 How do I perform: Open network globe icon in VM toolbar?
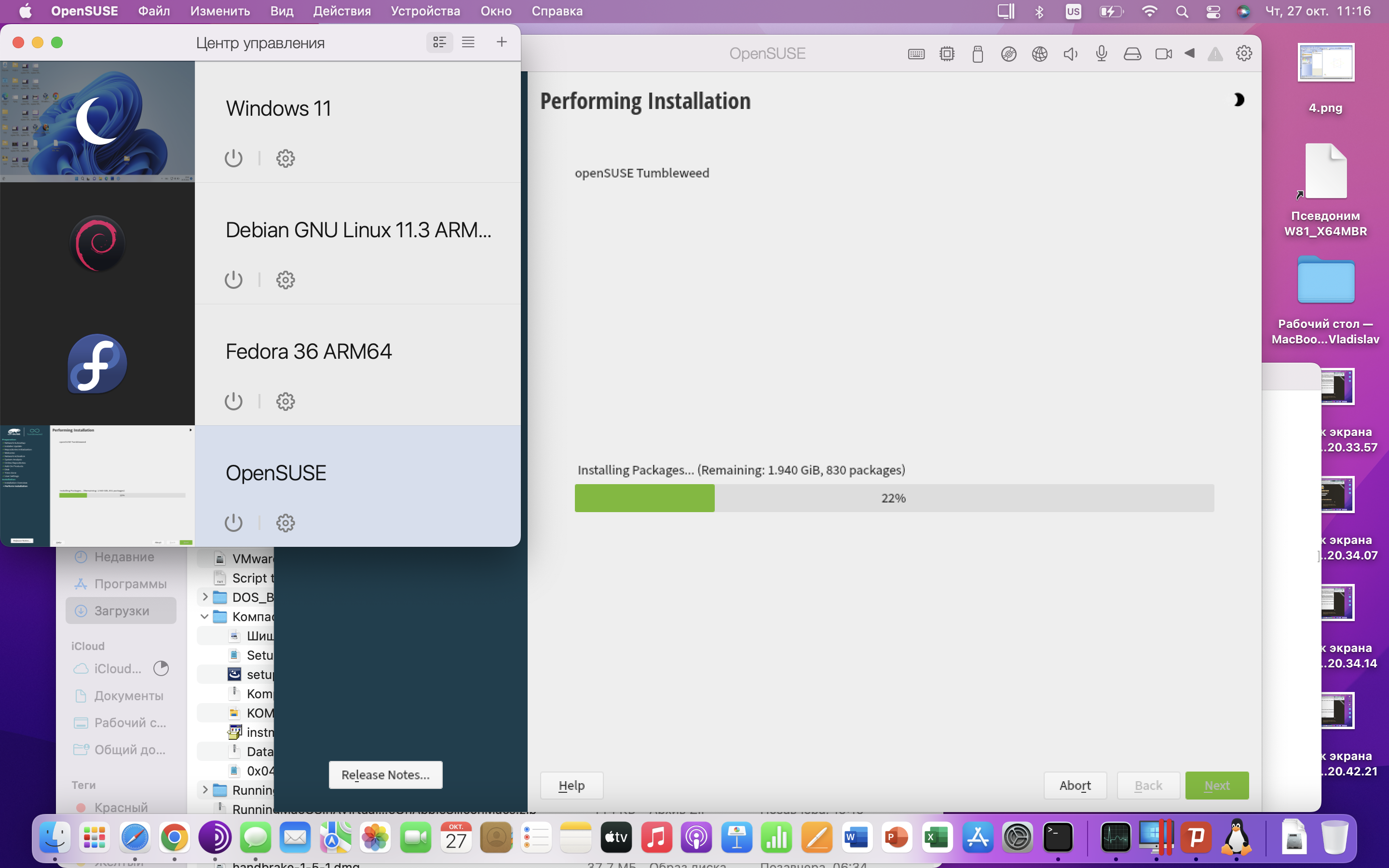click(x=1039, y=54)
